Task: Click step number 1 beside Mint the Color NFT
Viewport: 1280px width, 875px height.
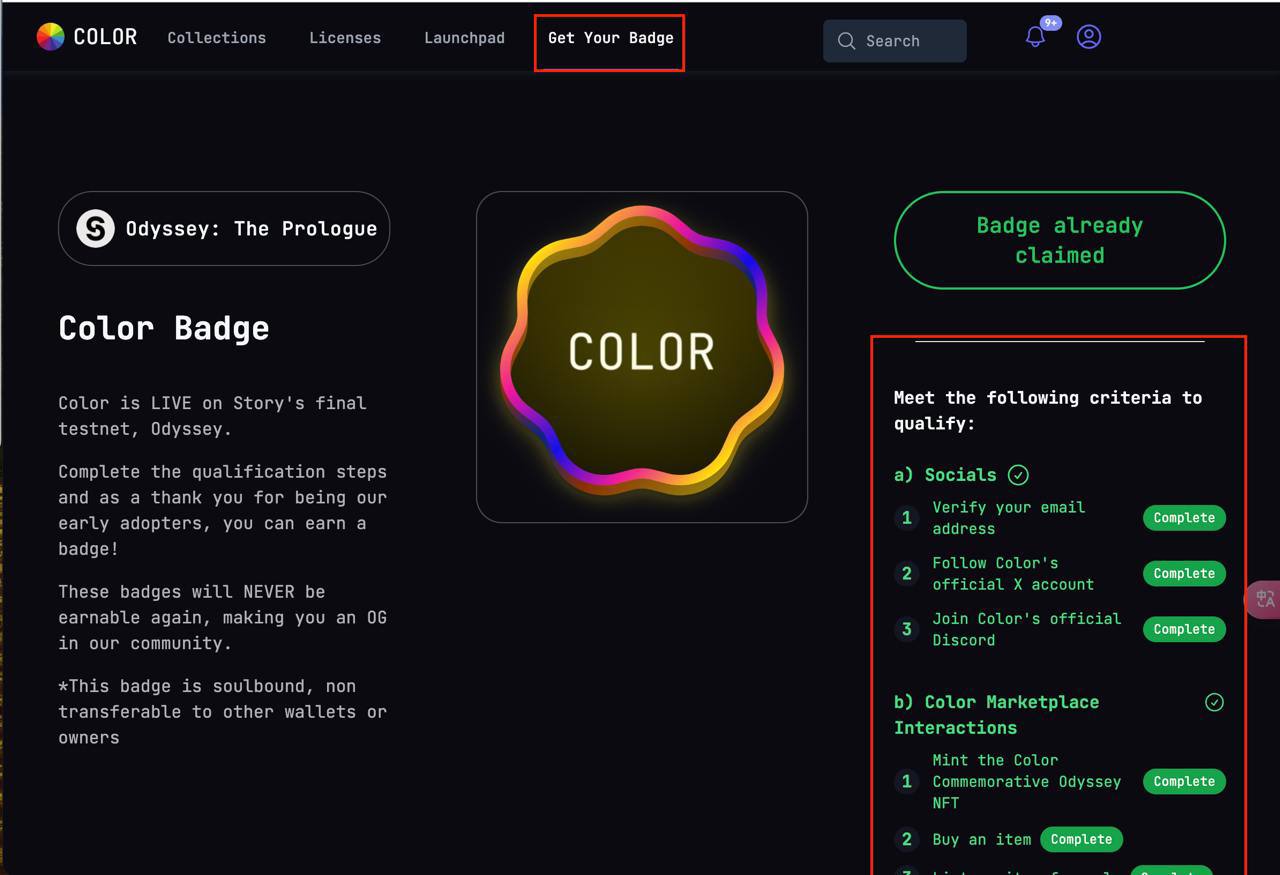Action: (x=907, y=781)
